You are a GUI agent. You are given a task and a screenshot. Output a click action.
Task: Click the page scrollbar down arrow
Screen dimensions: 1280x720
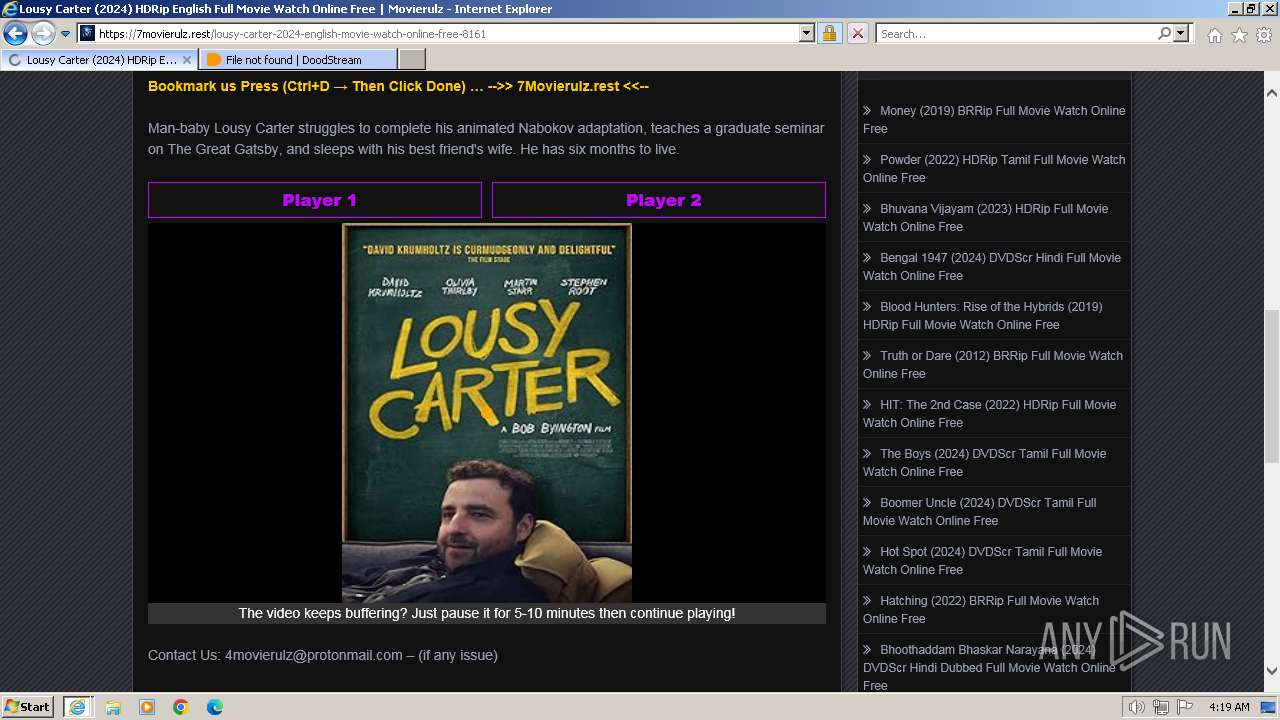pyautogui.click(x=1271, y=671)
